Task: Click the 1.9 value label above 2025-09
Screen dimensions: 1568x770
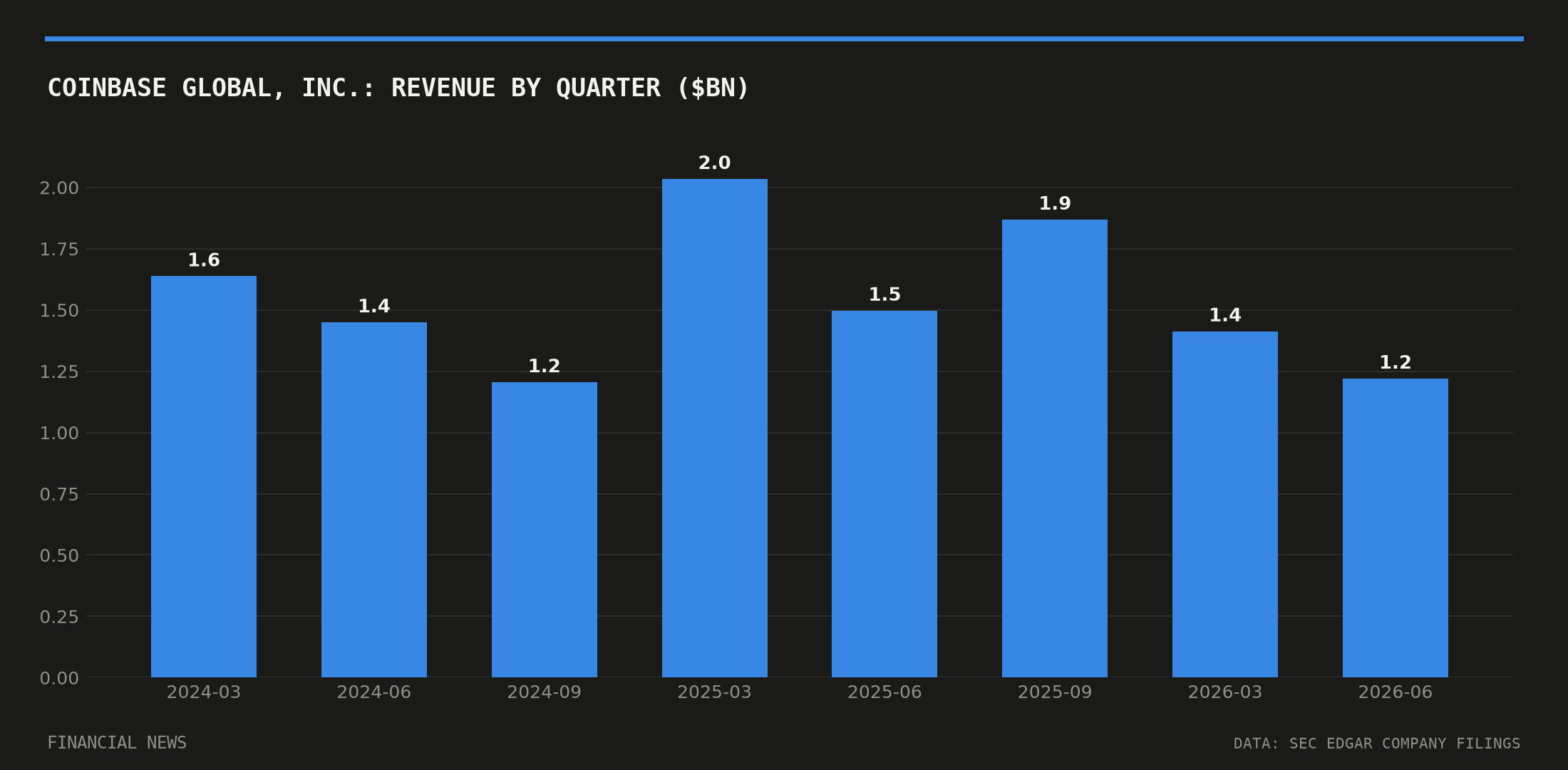Action: click(1055, 204)
